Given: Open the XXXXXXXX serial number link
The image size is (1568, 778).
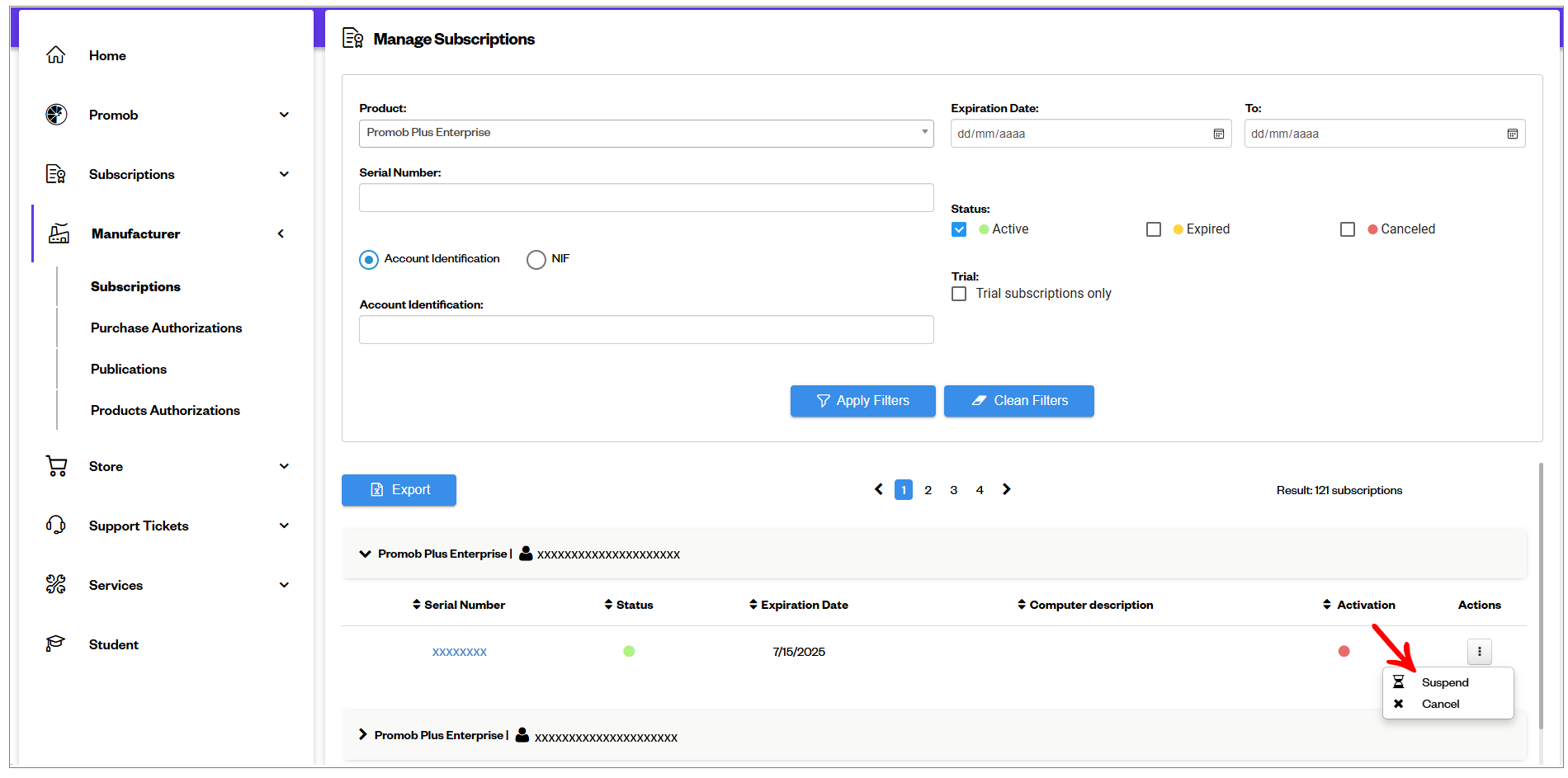Looking at the screenshot, I should click(460, 652).
